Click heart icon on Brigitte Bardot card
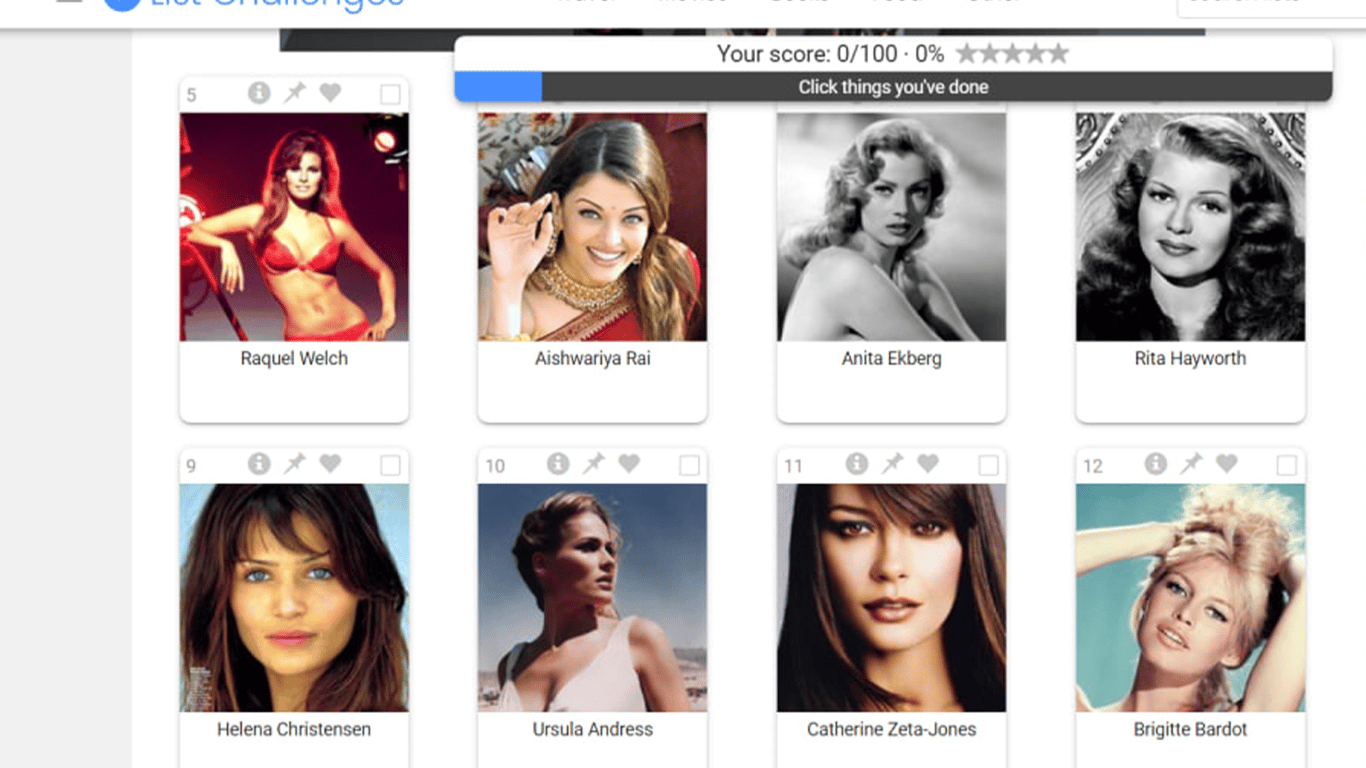The image size is (1366, 768). pyautogui.click(x=1227, y=464)
